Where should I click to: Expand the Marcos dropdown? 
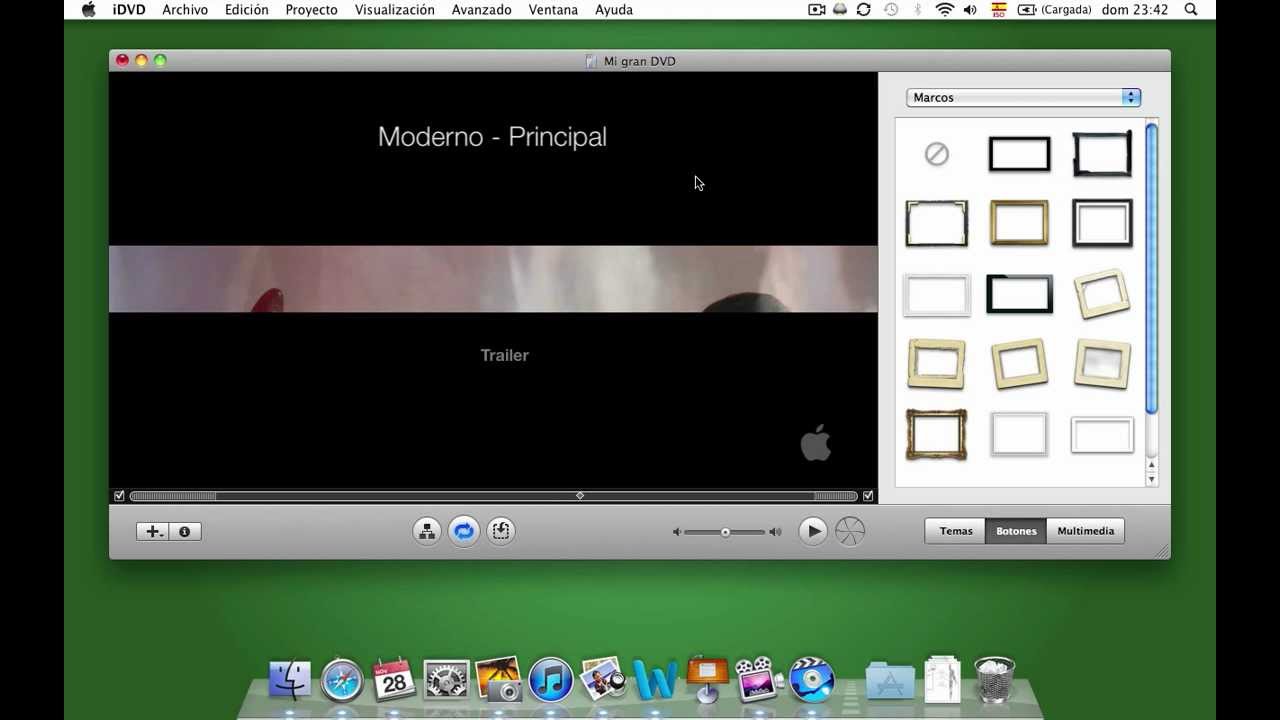click(x=1024, y=97)
